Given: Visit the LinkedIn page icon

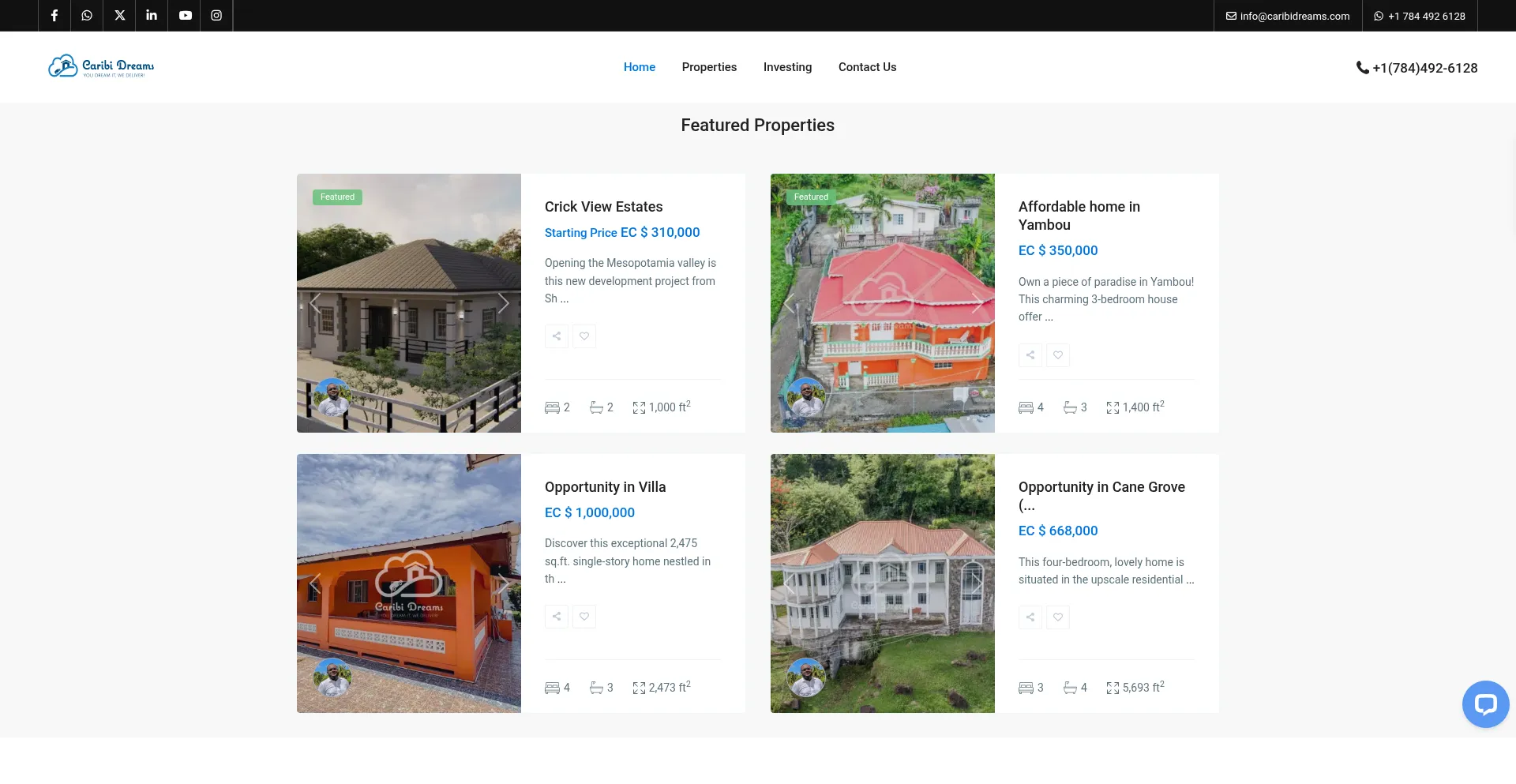Looking at the screenshot, I should pyautogui.click(x=152, y=16).
